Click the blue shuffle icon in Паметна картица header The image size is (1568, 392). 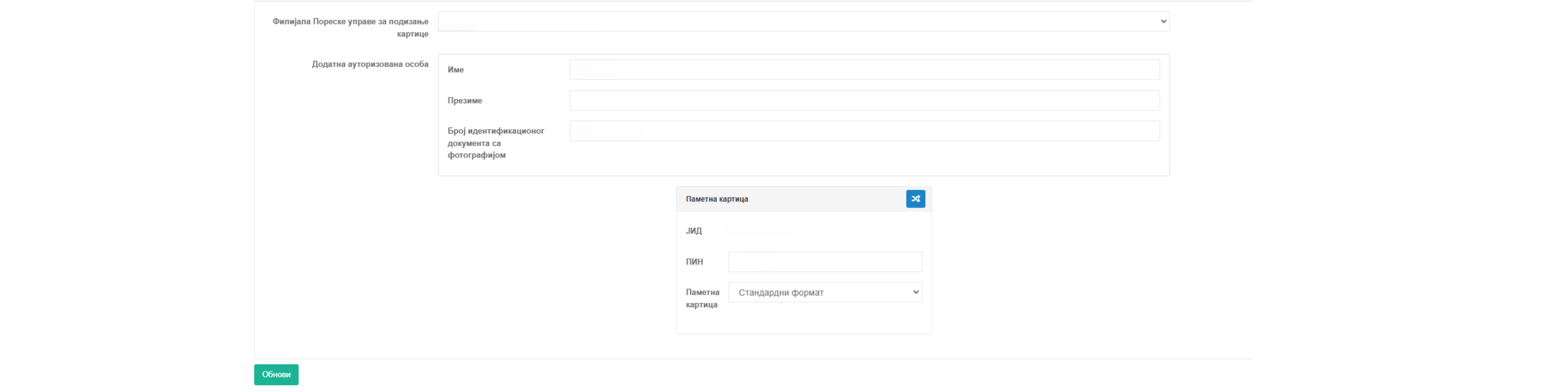click(x=915, y=199)
